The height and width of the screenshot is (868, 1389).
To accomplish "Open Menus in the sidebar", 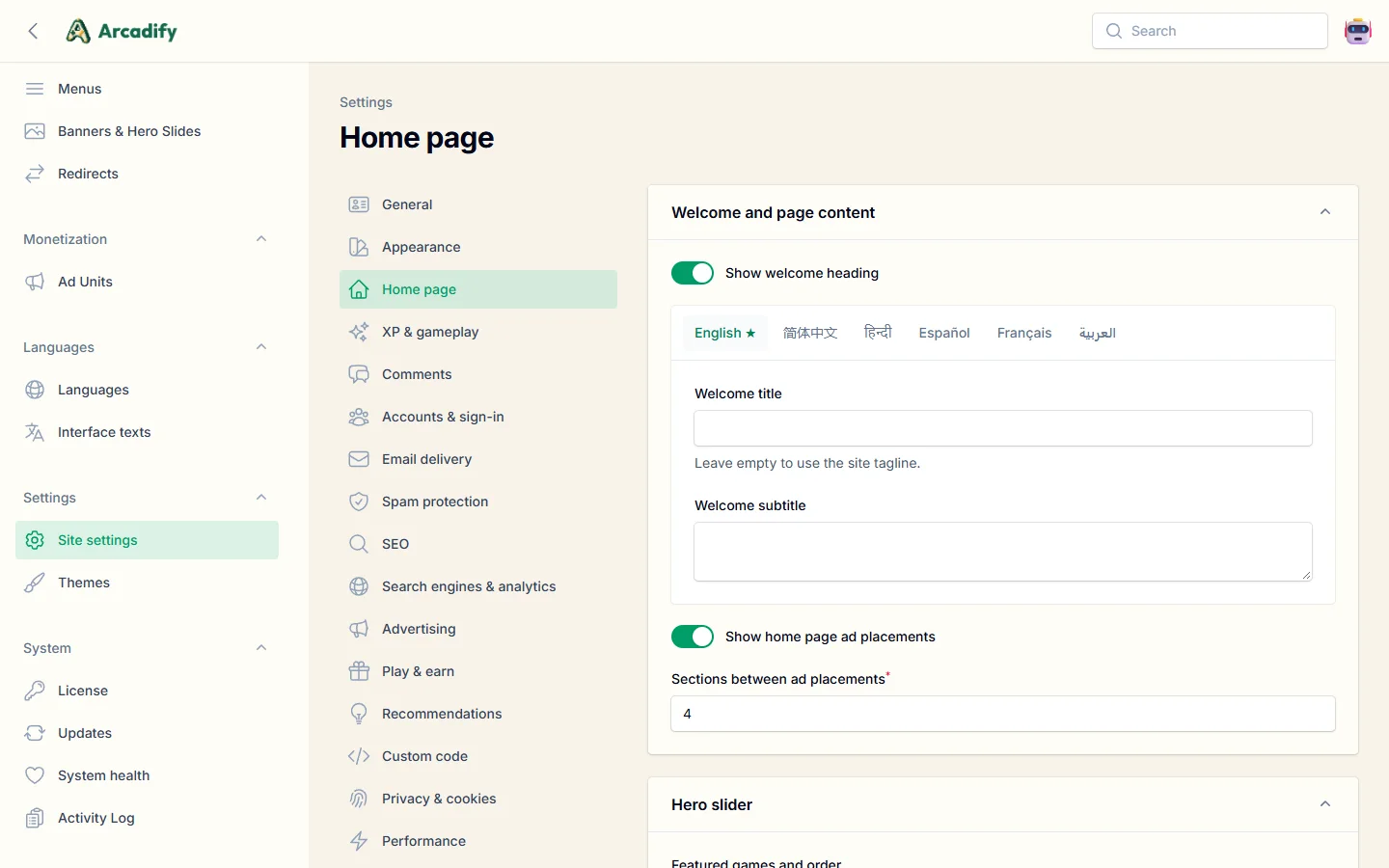I will [147, 89].
